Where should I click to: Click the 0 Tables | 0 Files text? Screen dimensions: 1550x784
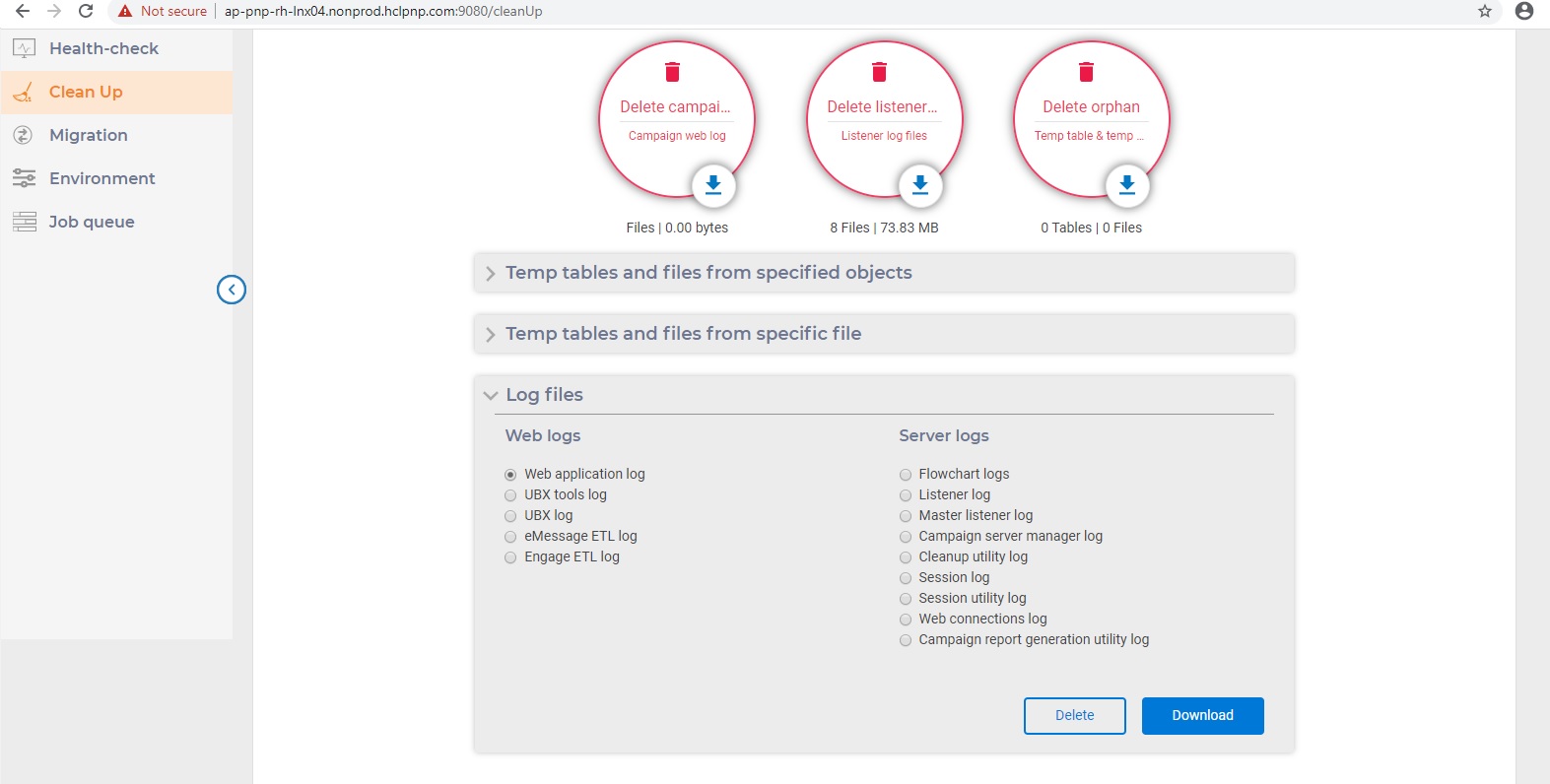coord(1091,228)
